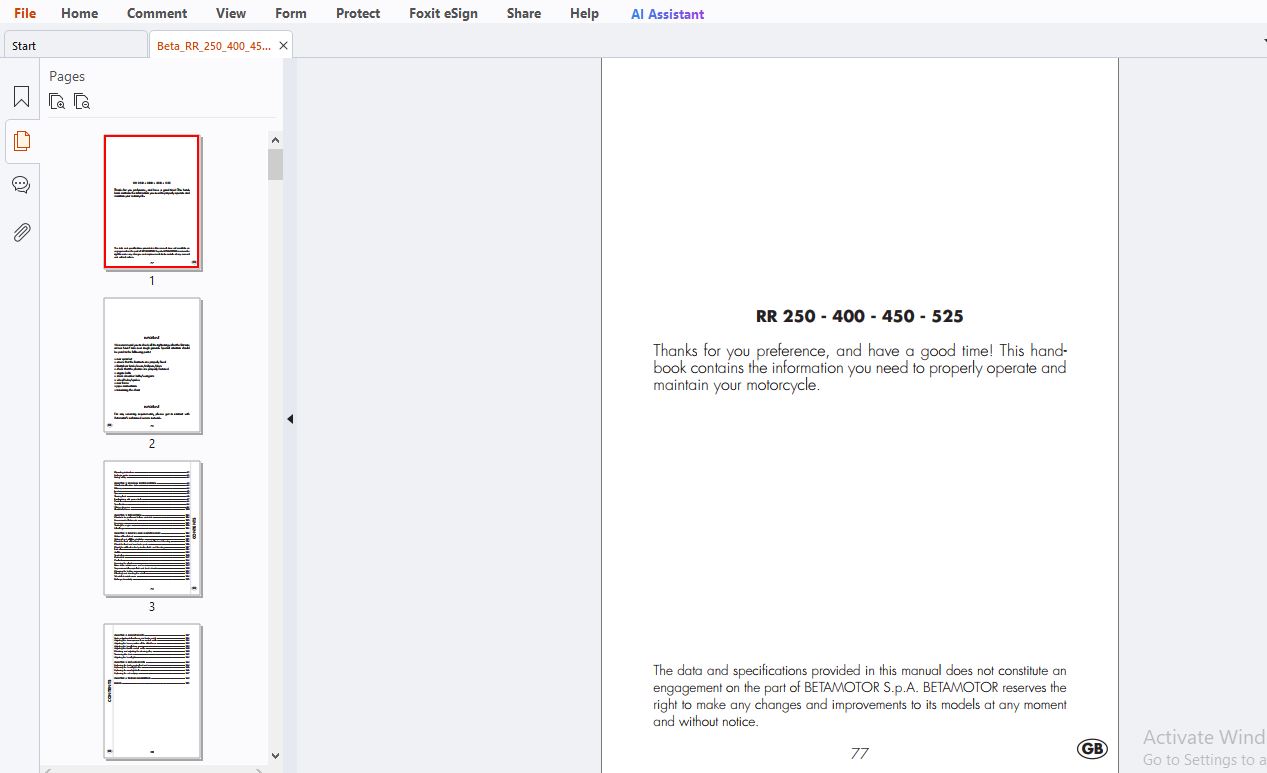Viewport: 1267px width, 773px height.
Task: Close the Beta_RR_250_400 document tab
Action: (284, 45)
